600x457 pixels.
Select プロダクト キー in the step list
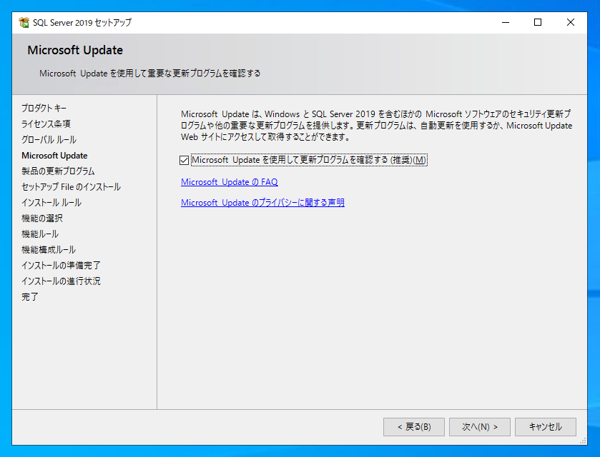click(x=44, y=108)
